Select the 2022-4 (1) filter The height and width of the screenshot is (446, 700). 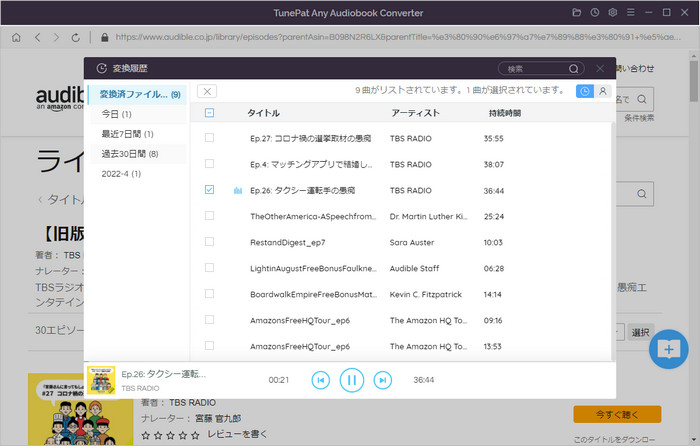(x=138, y=174)
